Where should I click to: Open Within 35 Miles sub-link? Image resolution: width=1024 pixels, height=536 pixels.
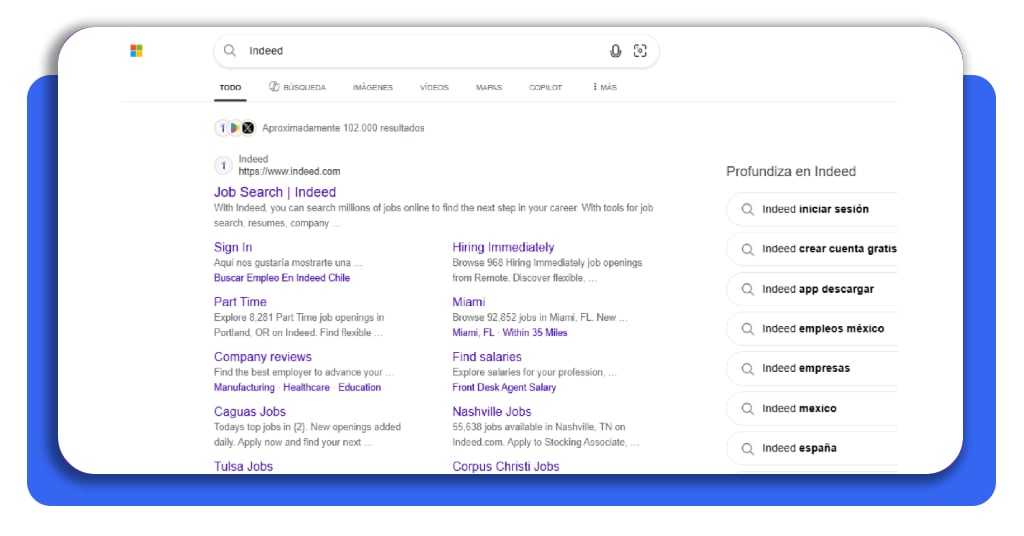click(535, 333)
